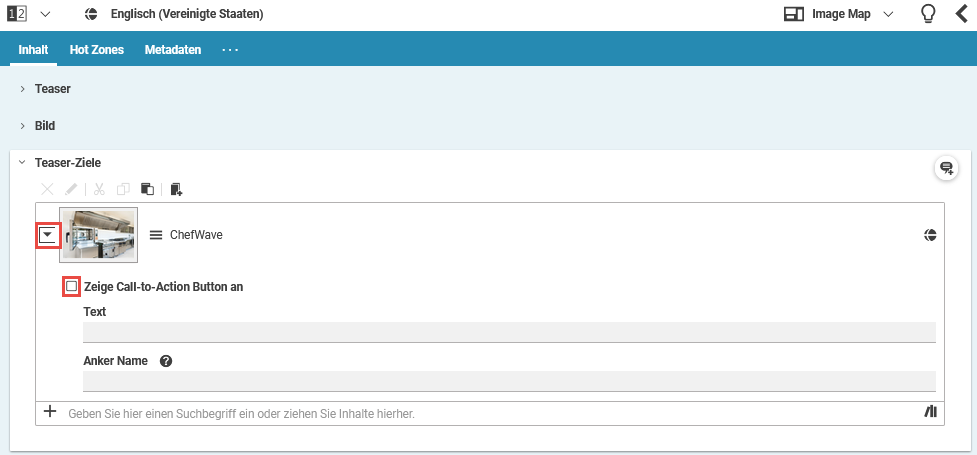Enable 'Zeige Call-to-Action Button an' checkbox
This screenshot has height=455, width=977.
click(71, 286)
